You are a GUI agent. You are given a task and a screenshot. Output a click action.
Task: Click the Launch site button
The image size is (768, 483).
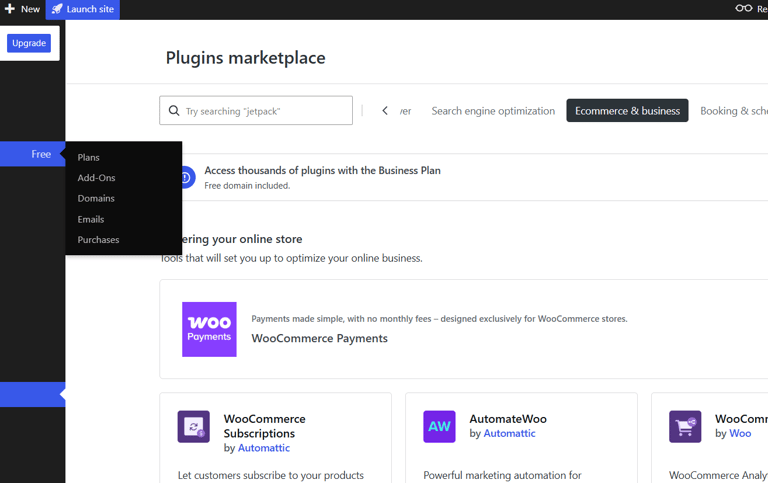83,9
